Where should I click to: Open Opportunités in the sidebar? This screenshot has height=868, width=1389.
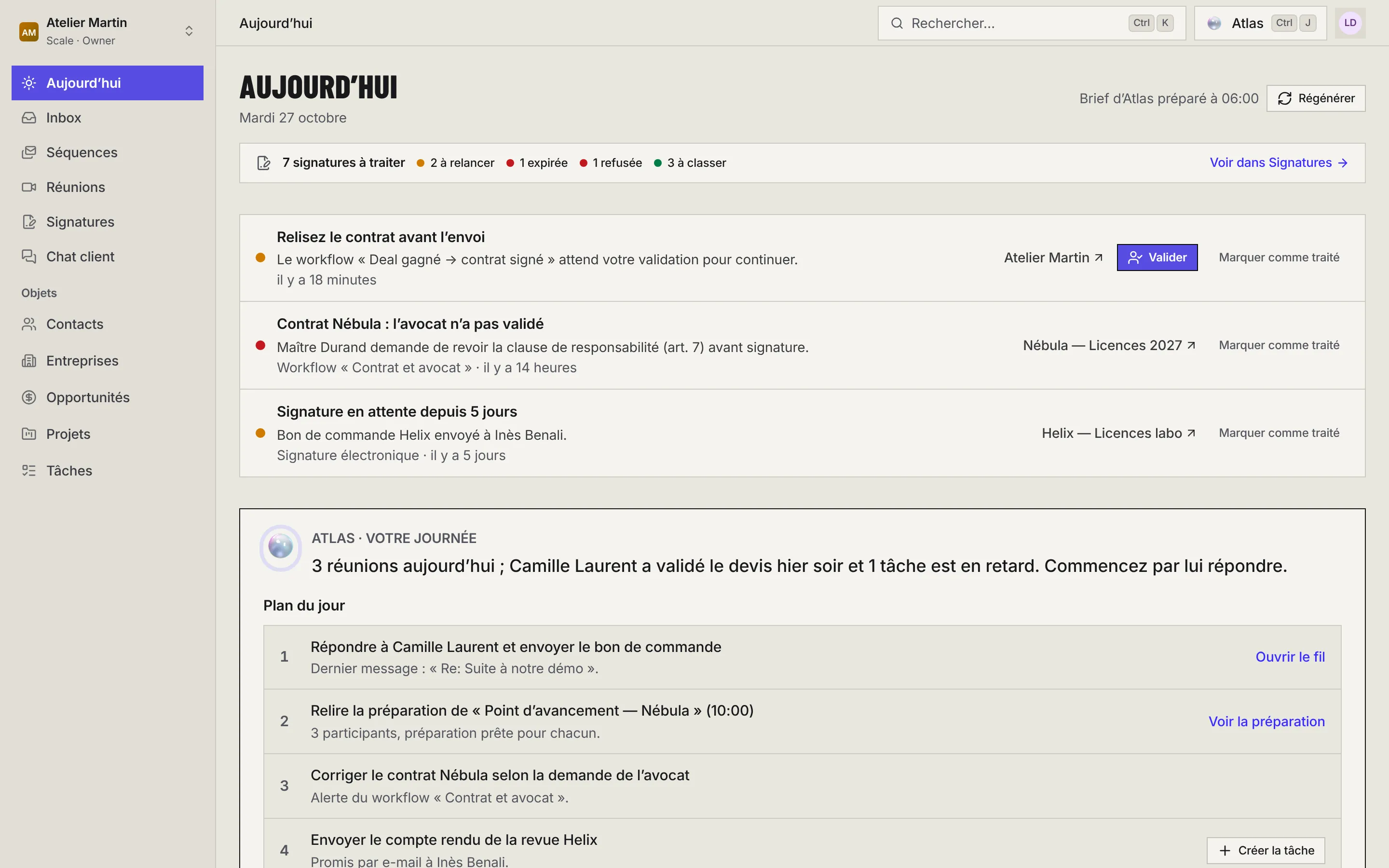tap(108, 397)
